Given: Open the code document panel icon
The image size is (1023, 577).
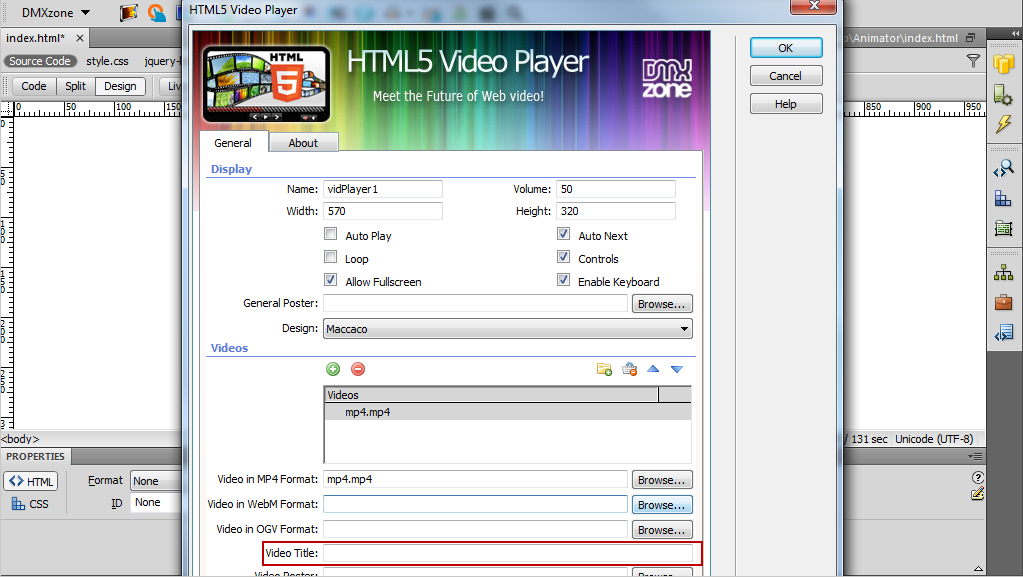Looking at the screenshot, I should point(1003,333).
